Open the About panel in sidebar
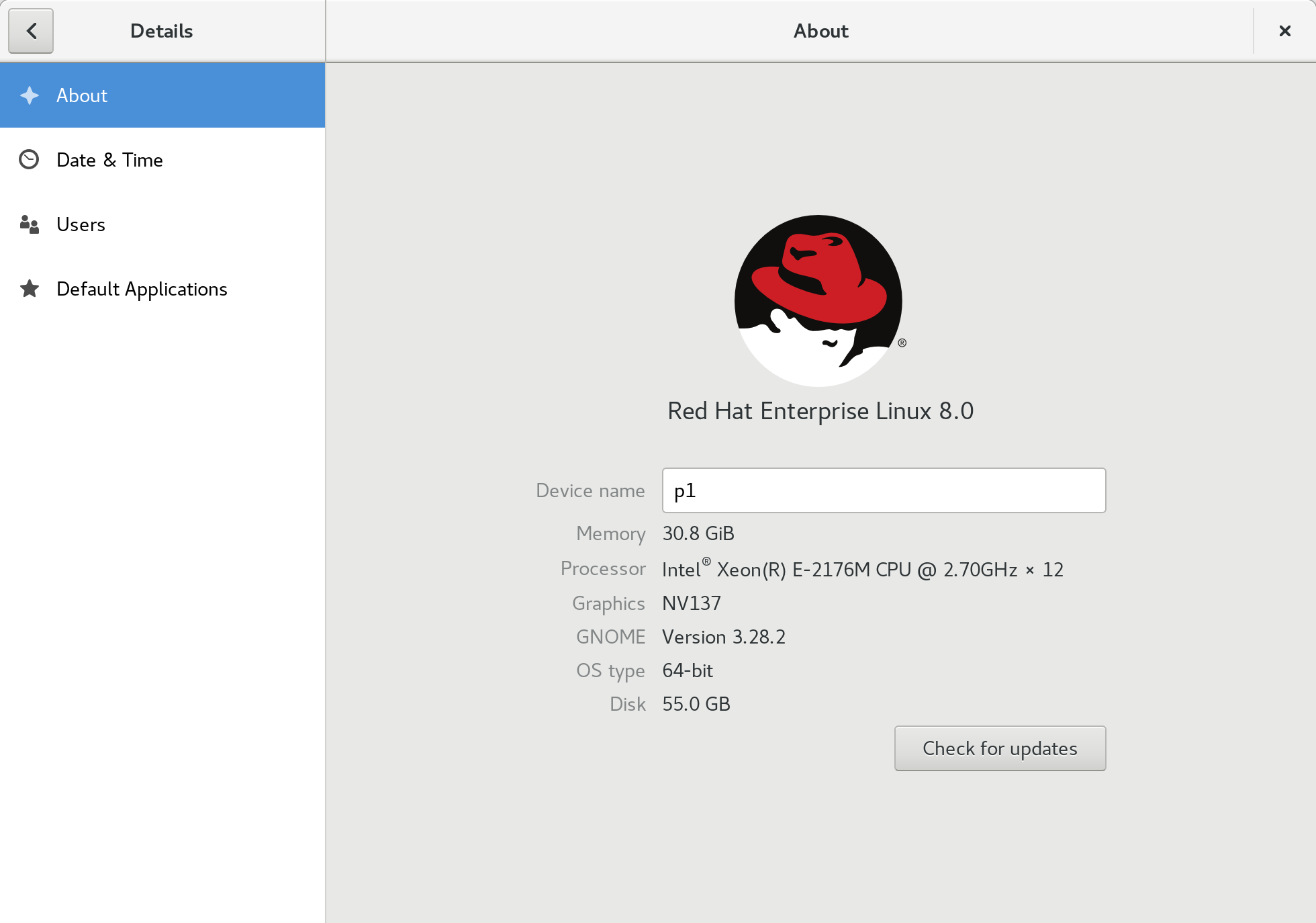This screenshot has width=1316, height=923. [x=162, y=95]
